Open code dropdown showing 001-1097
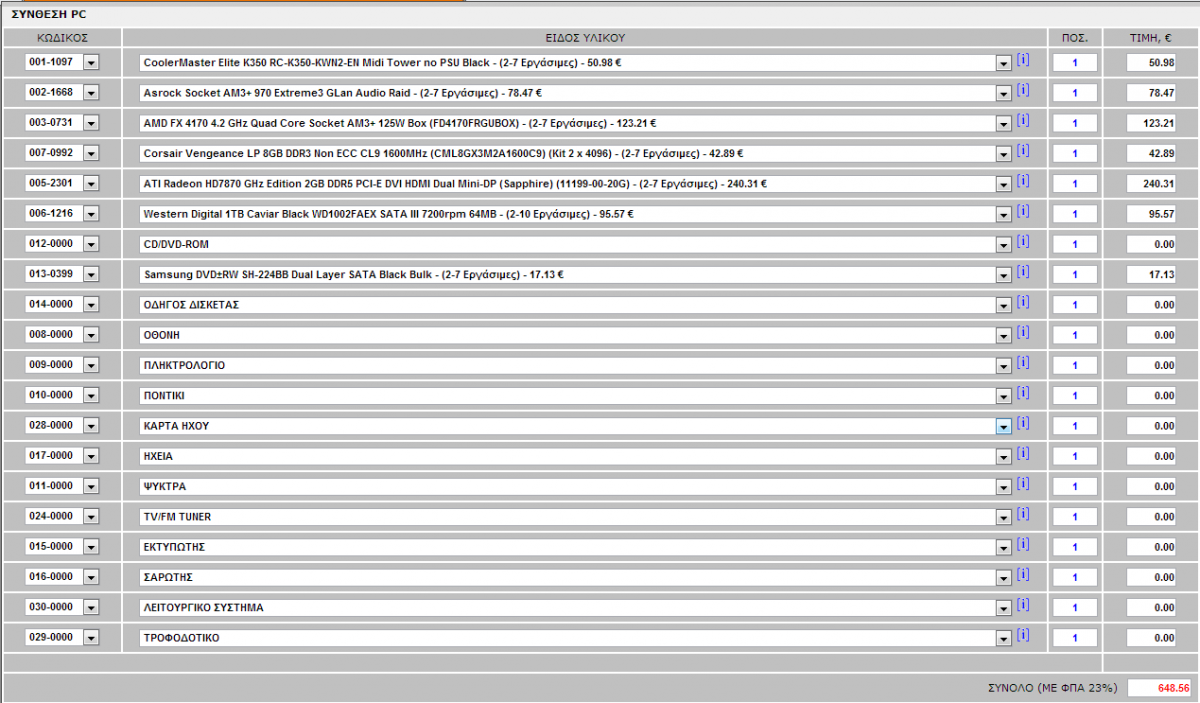 [x=91, y=63]
